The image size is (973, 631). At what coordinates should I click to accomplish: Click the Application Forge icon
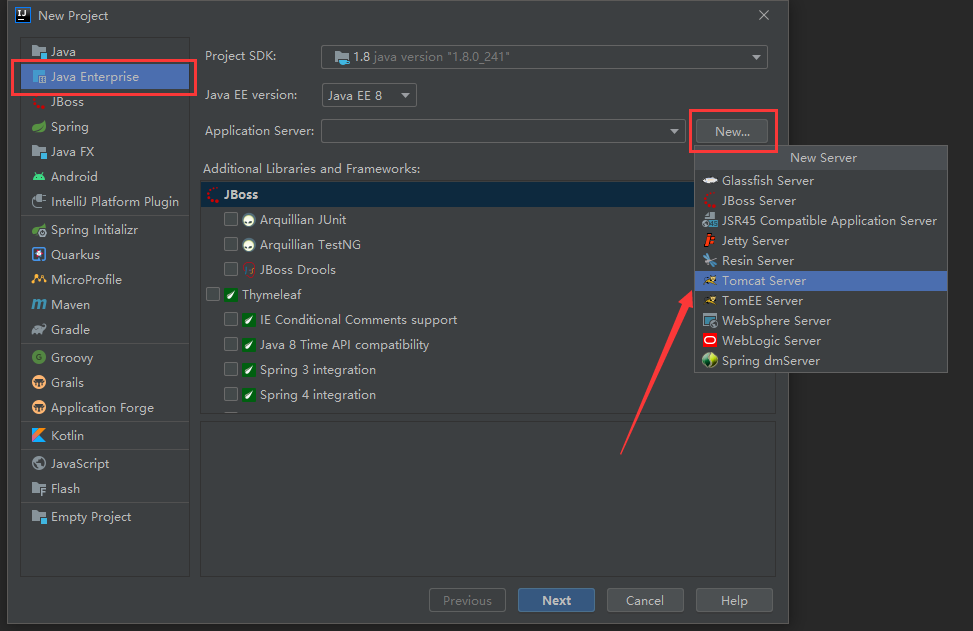(x=39, y=408)
